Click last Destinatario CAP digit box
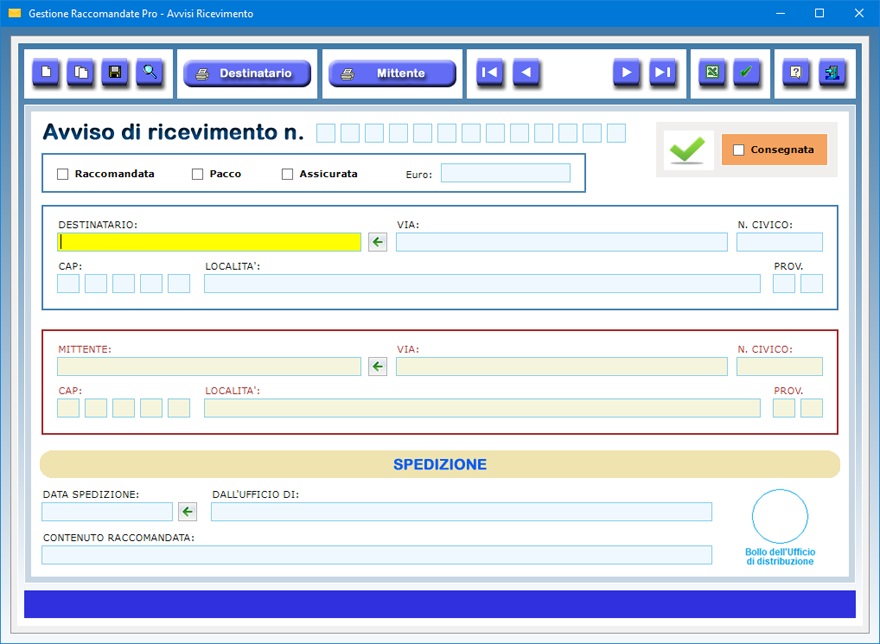The width and height of the screenshot is (880, 644). click(x=179, y=284)
